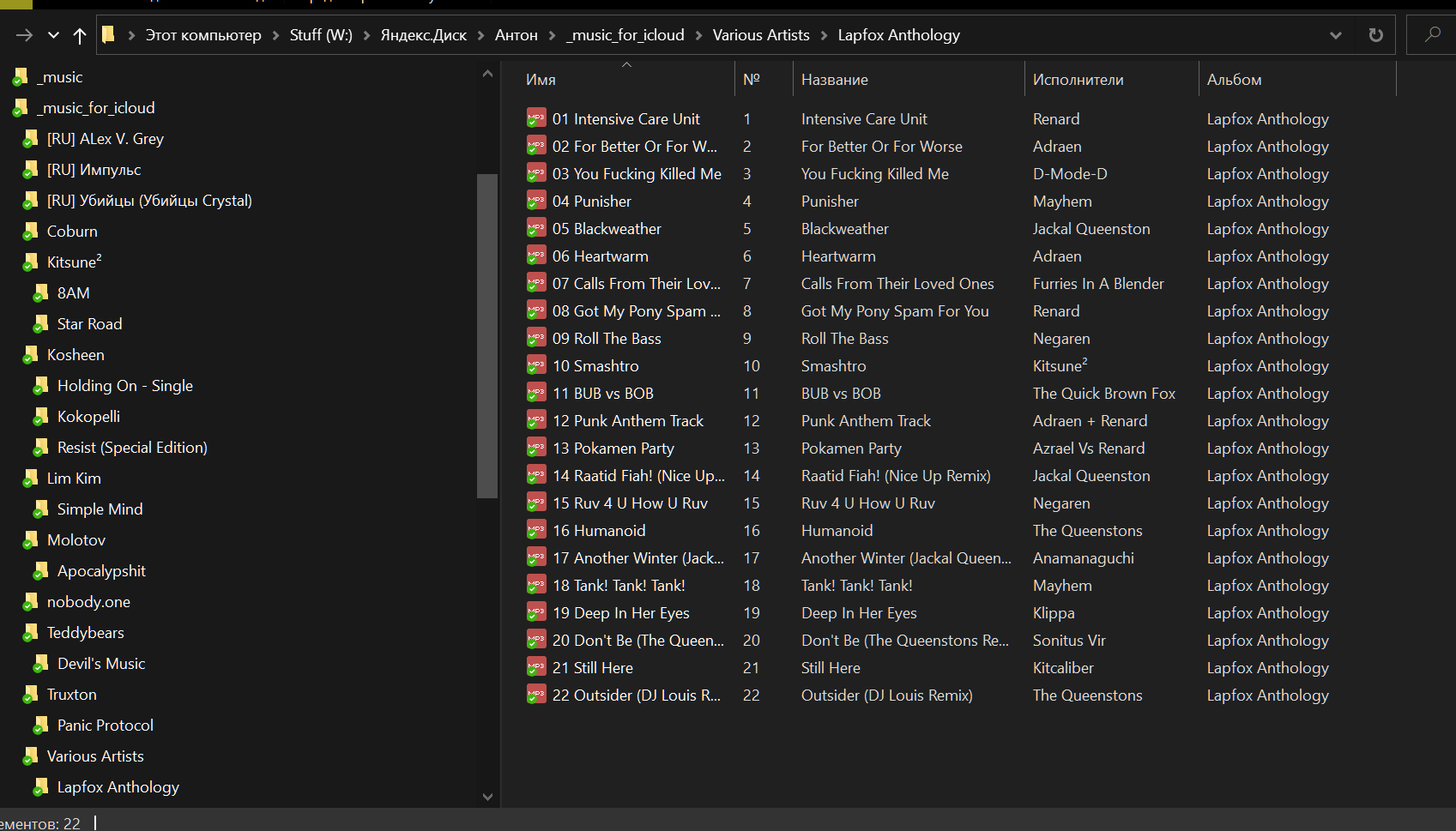Click the Refresh icon in address bar
The height and width of the screenshot is (831, 1456).
[1375, 35]
